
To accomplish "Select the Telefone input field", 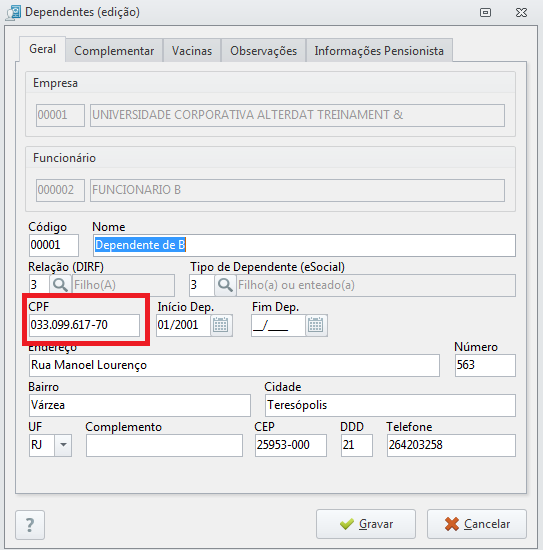I will (x=451, y=445).
